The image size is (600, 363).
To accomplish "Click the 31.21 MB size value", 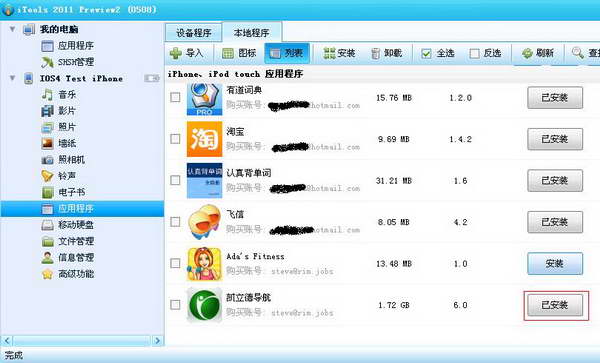I will 394,181.
